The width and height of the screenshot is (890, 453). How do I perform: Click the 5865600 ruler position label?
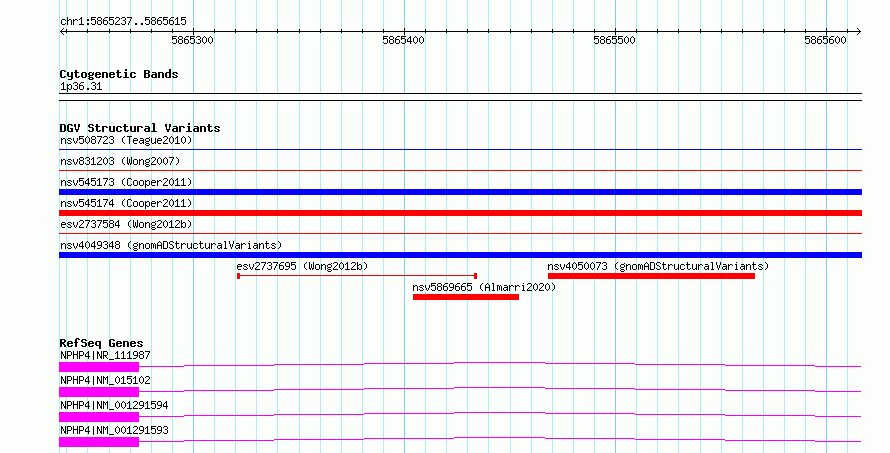[x=825, y=40]
